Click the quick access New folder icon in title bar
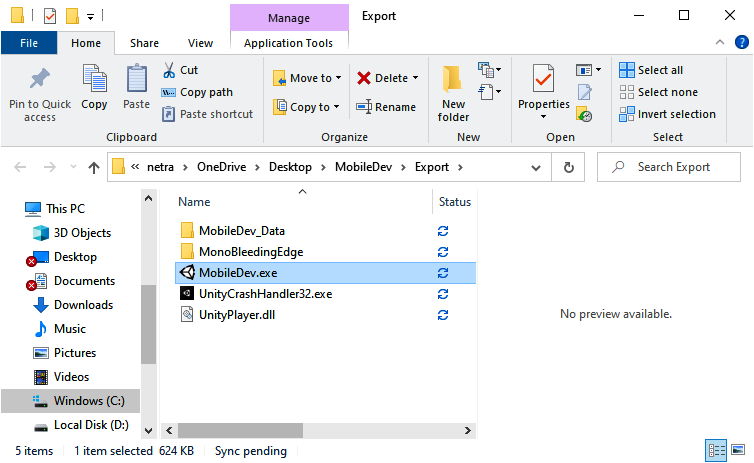 72,16
